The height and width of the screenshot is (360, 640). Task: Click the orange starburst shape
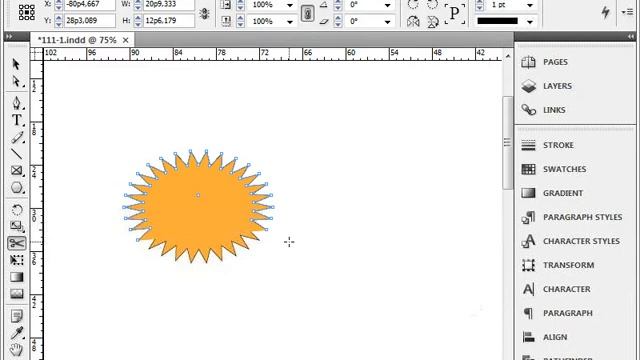[x=198, y=206]
